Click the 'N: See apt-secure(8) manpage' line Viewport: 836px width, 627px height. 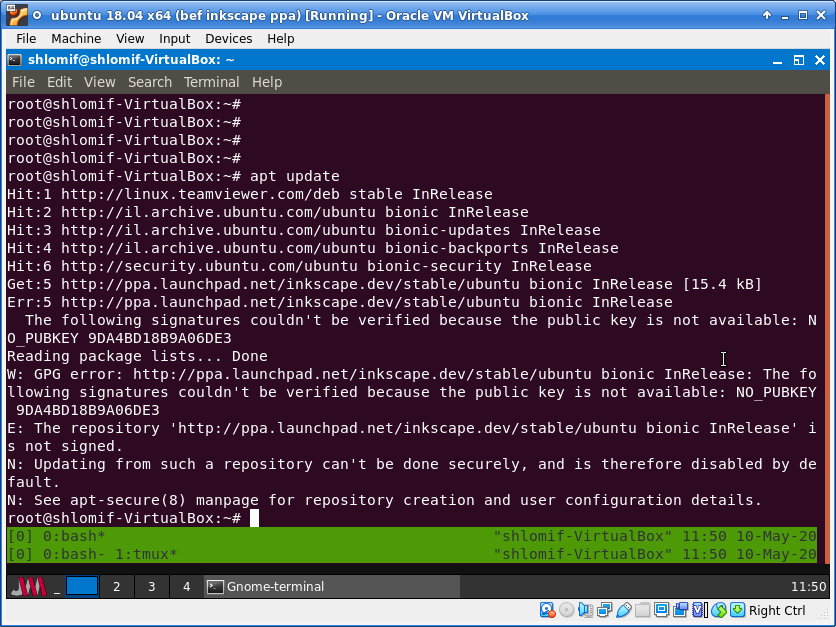click(x=384, y=500)
